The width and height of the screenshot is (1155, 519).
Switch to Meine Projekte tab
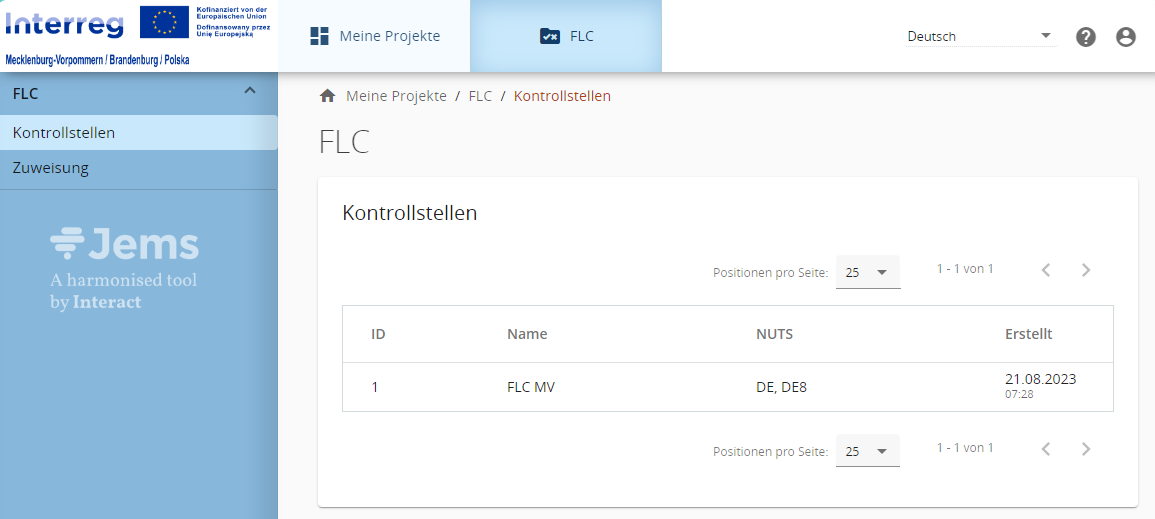375,36
